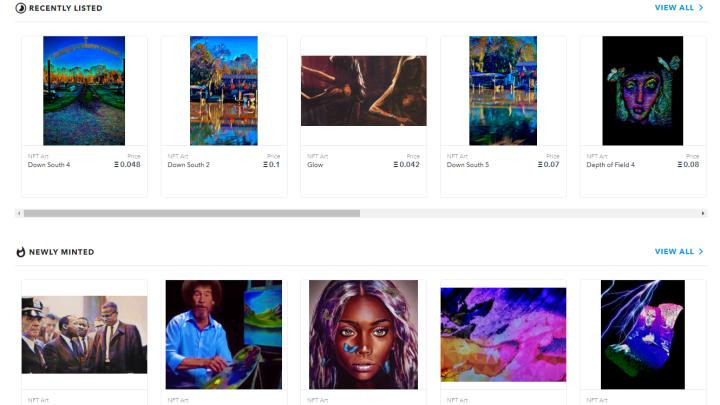
Task: Click the scrollbar right arrow
Action: click(703, 213)
